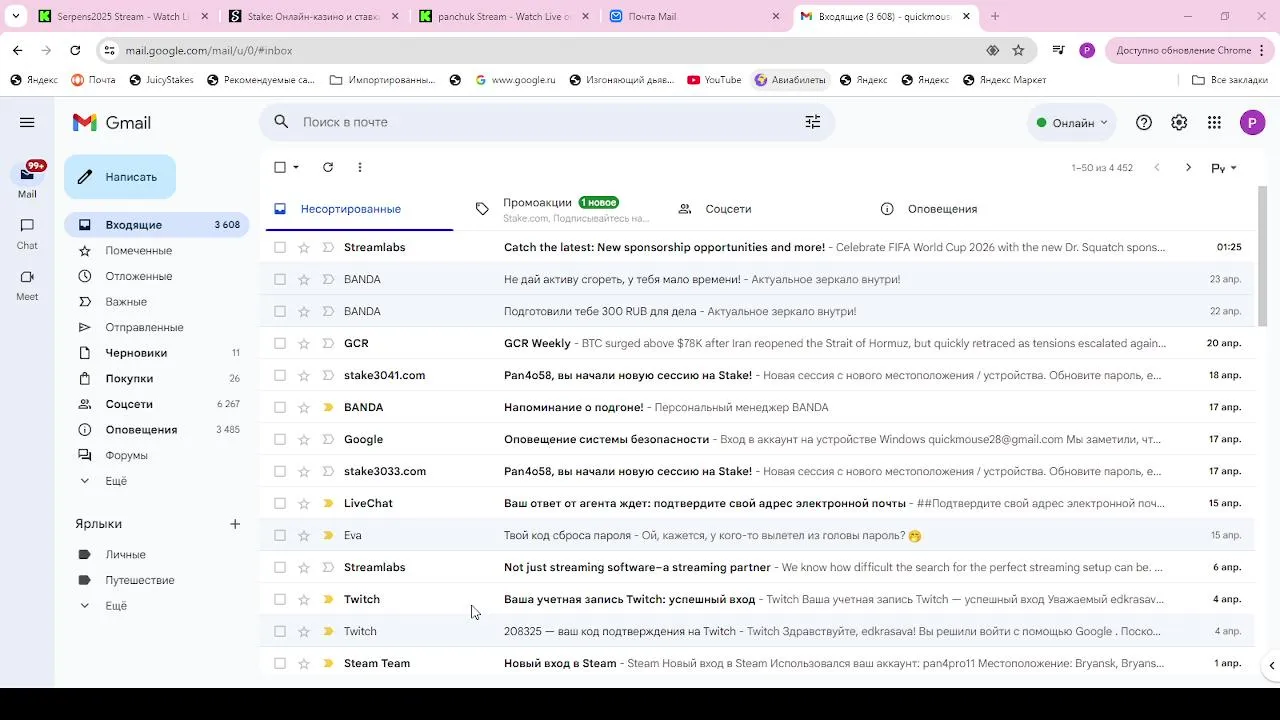Switch to the Почта Mail browser tab

click(x=695, y=16)
